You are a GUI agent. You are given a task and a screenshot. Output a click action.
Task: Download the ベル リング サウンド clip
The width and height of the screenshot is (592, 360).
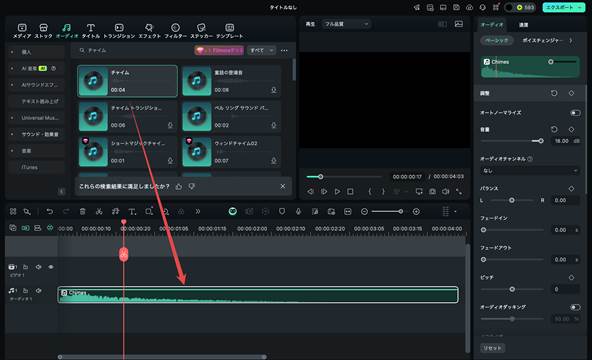click(274, 125)
